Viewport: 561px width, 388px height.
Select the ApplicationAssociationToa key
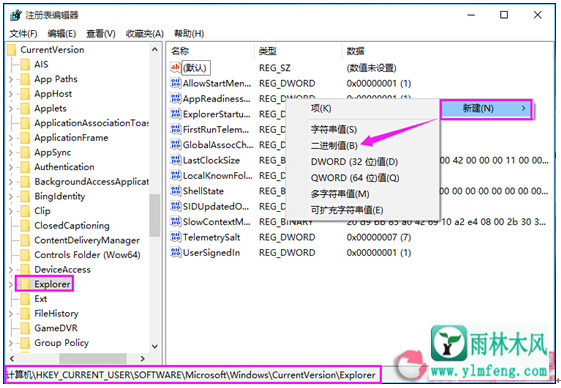click(x=92, y=123)
